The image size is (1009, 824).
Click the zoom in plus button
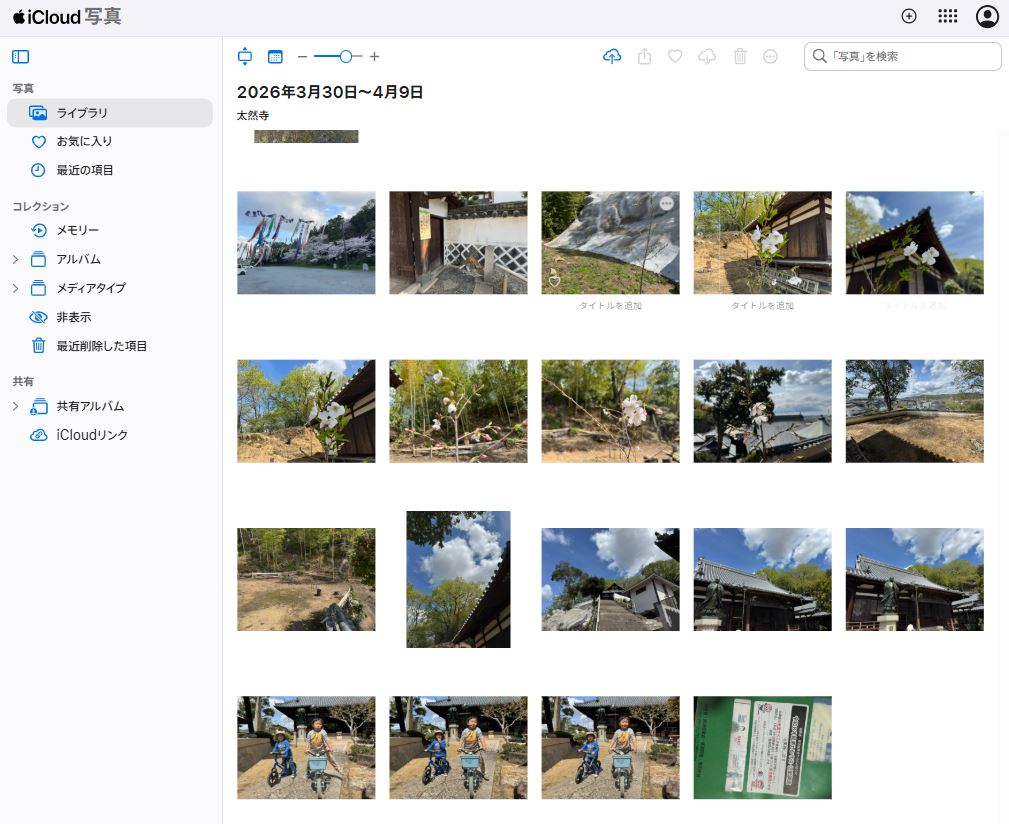click(375, 57)
